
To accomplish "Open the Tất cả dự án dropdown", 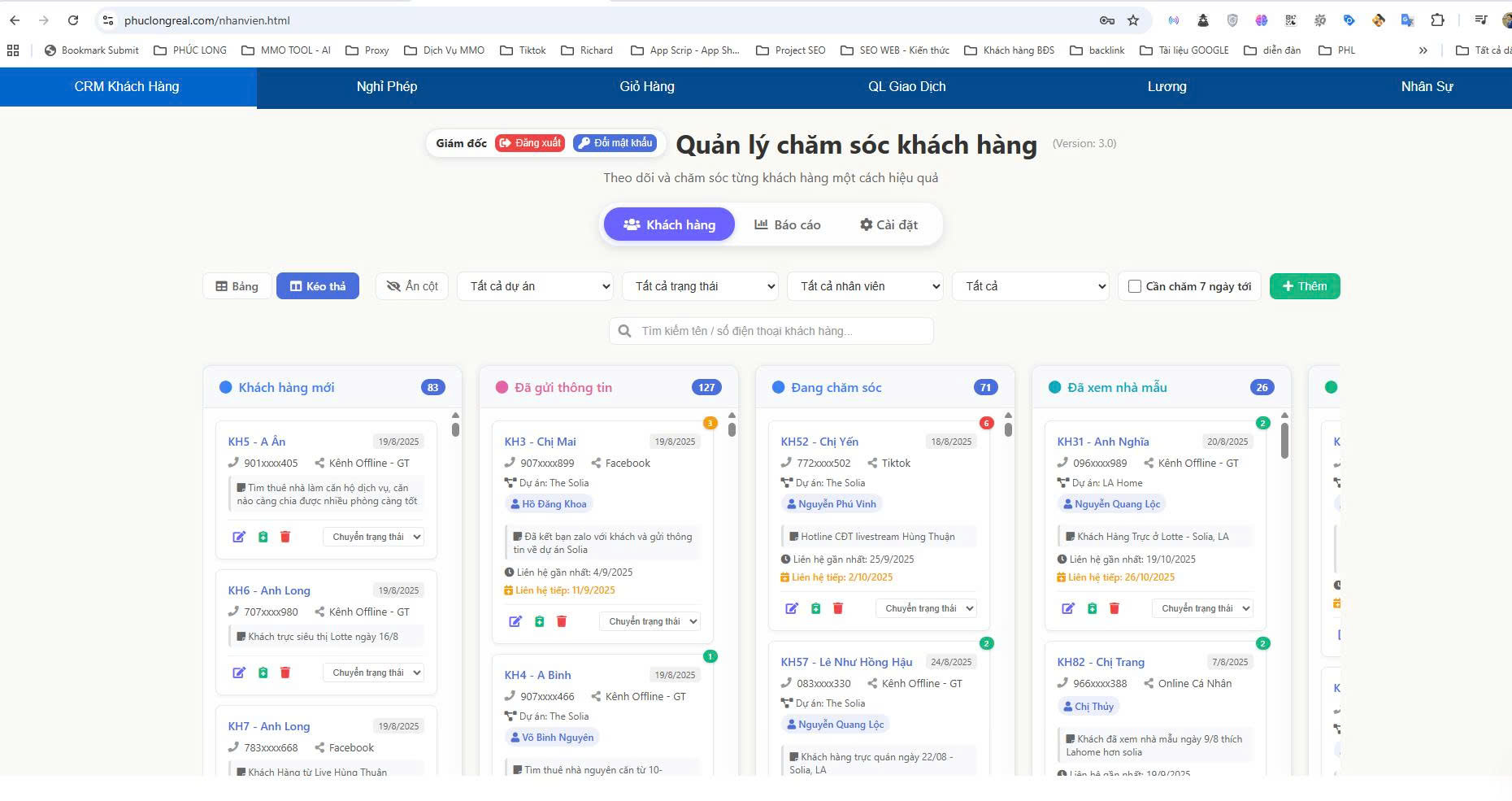I will 535,285.
